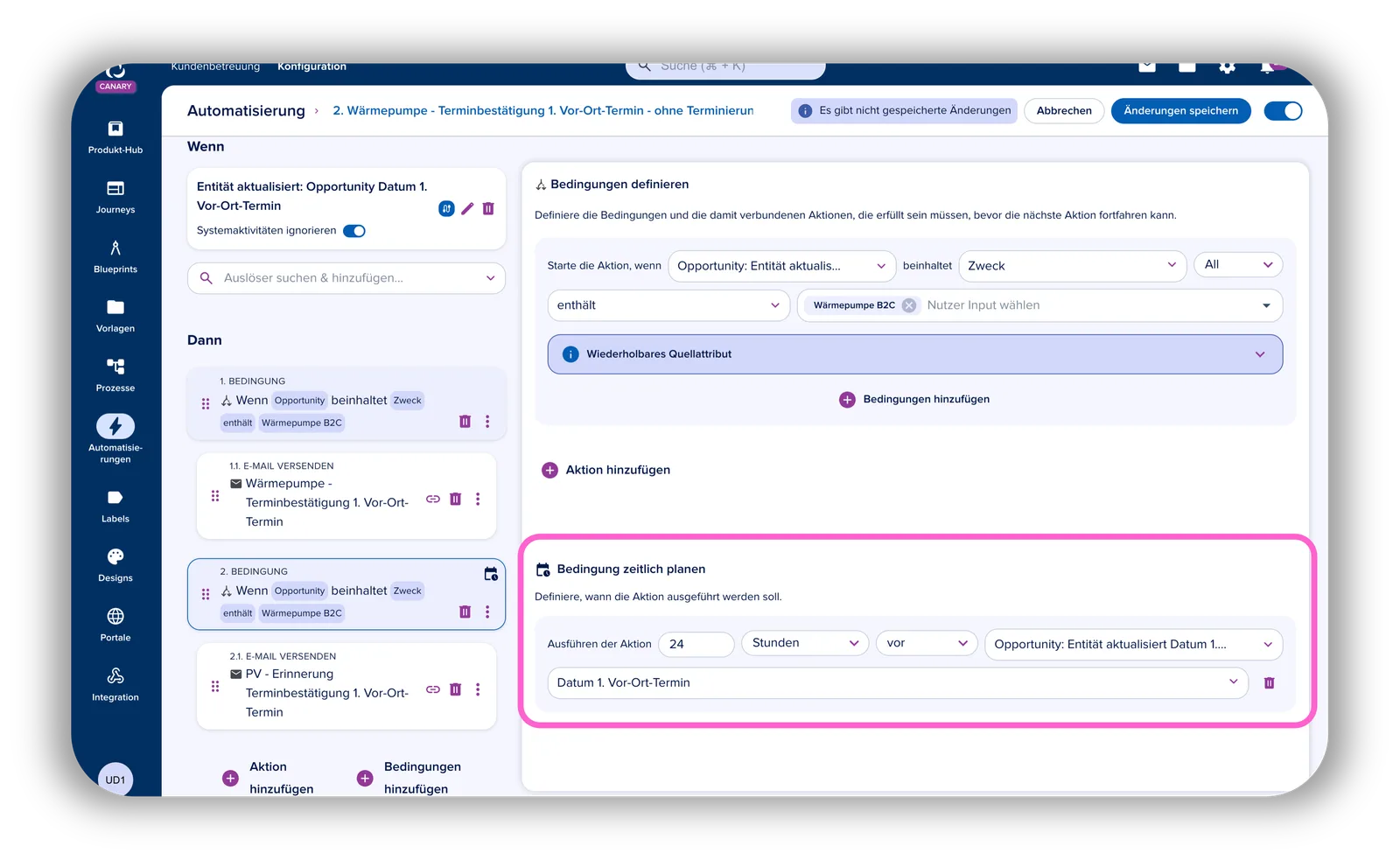Viewport: 1400px width, 860px height.
Task: Click Abbrechen to discard changes
Action: tap(1064, 111)
